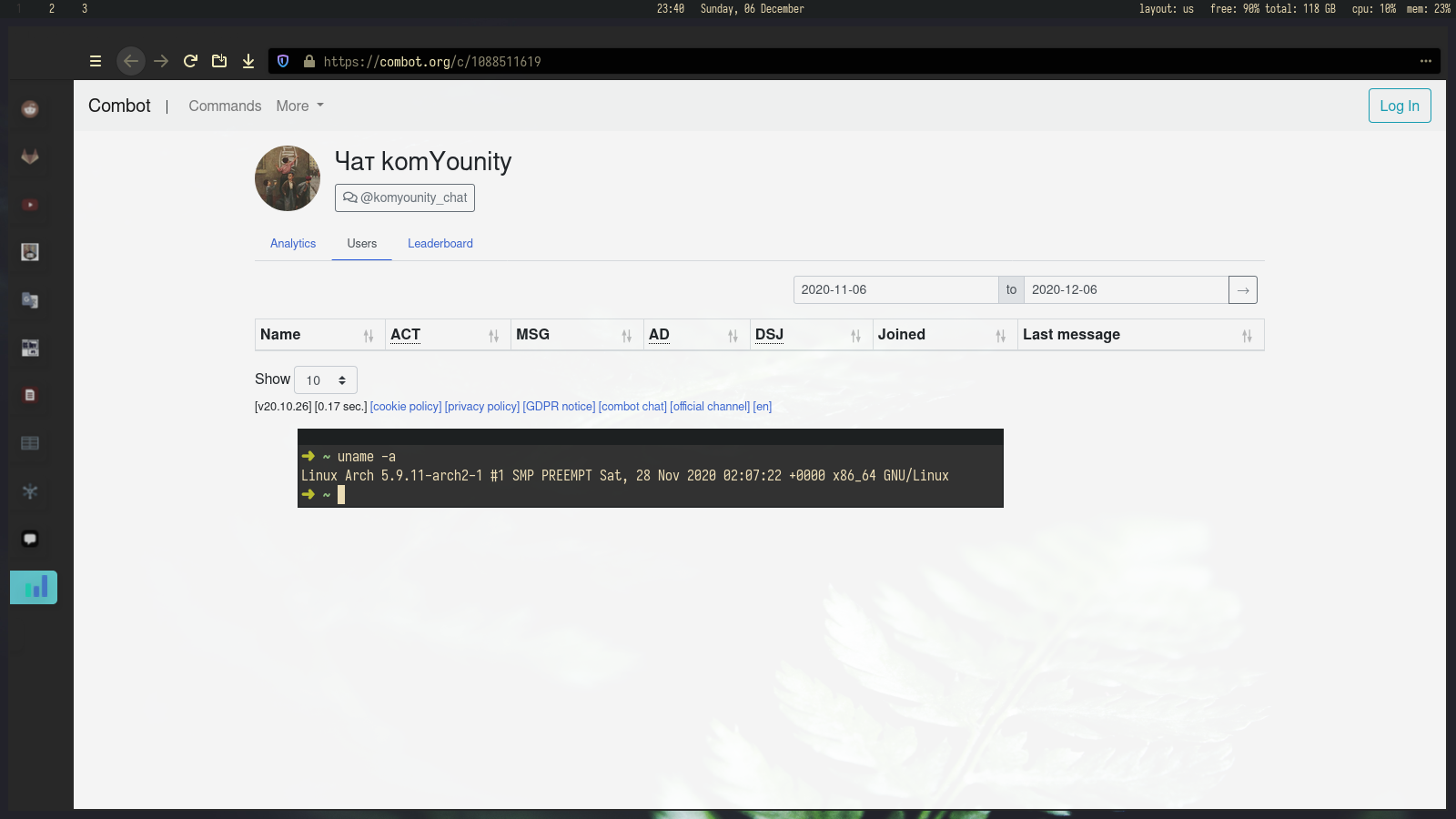
Task: Edit the end date field 2020-12-06
Action: (x=1127, y=289)
